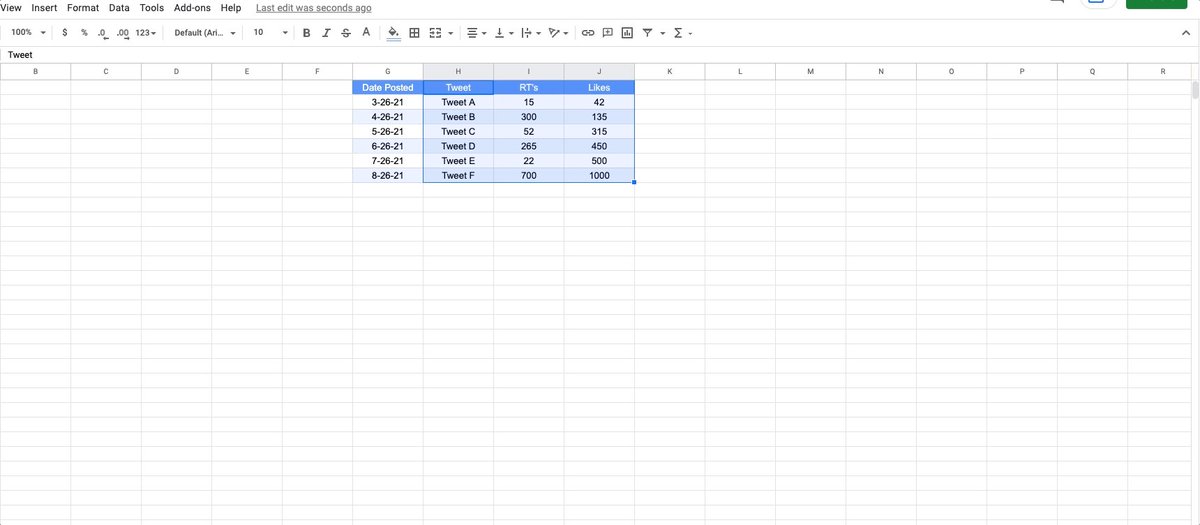The image size is (1200, 525).
Task: Select column H header
Action: pyautogui.click(x=458, y=71)
